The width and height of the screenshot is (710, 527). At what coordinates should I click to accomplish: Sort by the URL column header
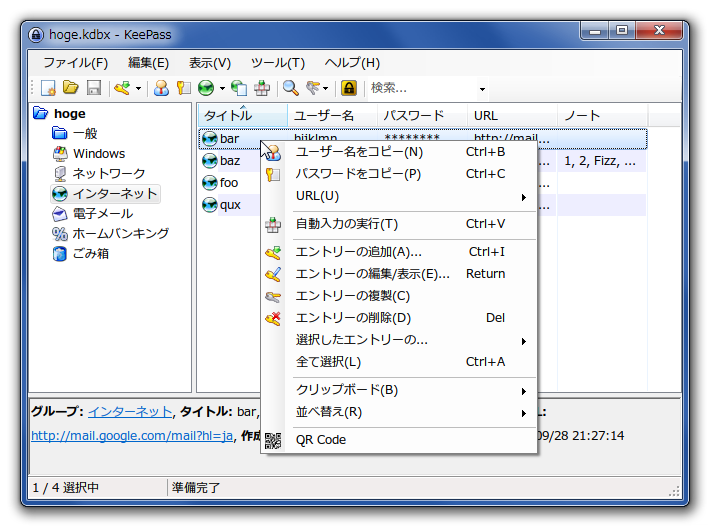pyautogui.click(x=512, y=115)
